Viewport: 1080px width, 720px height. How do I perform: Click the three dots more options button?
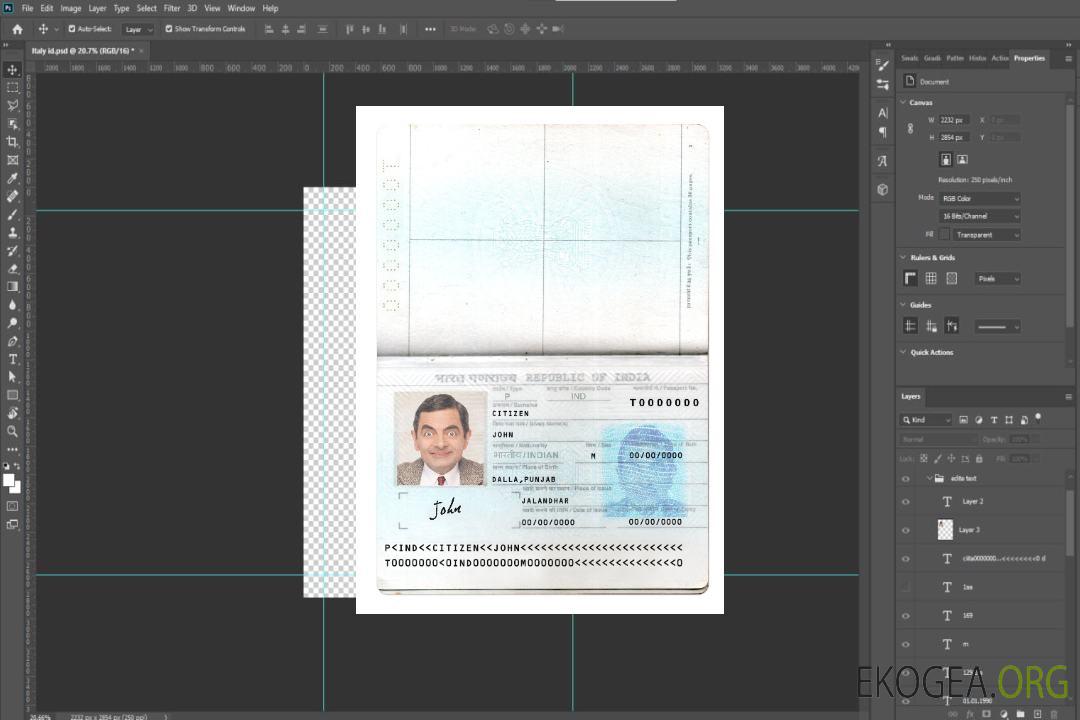430,29
